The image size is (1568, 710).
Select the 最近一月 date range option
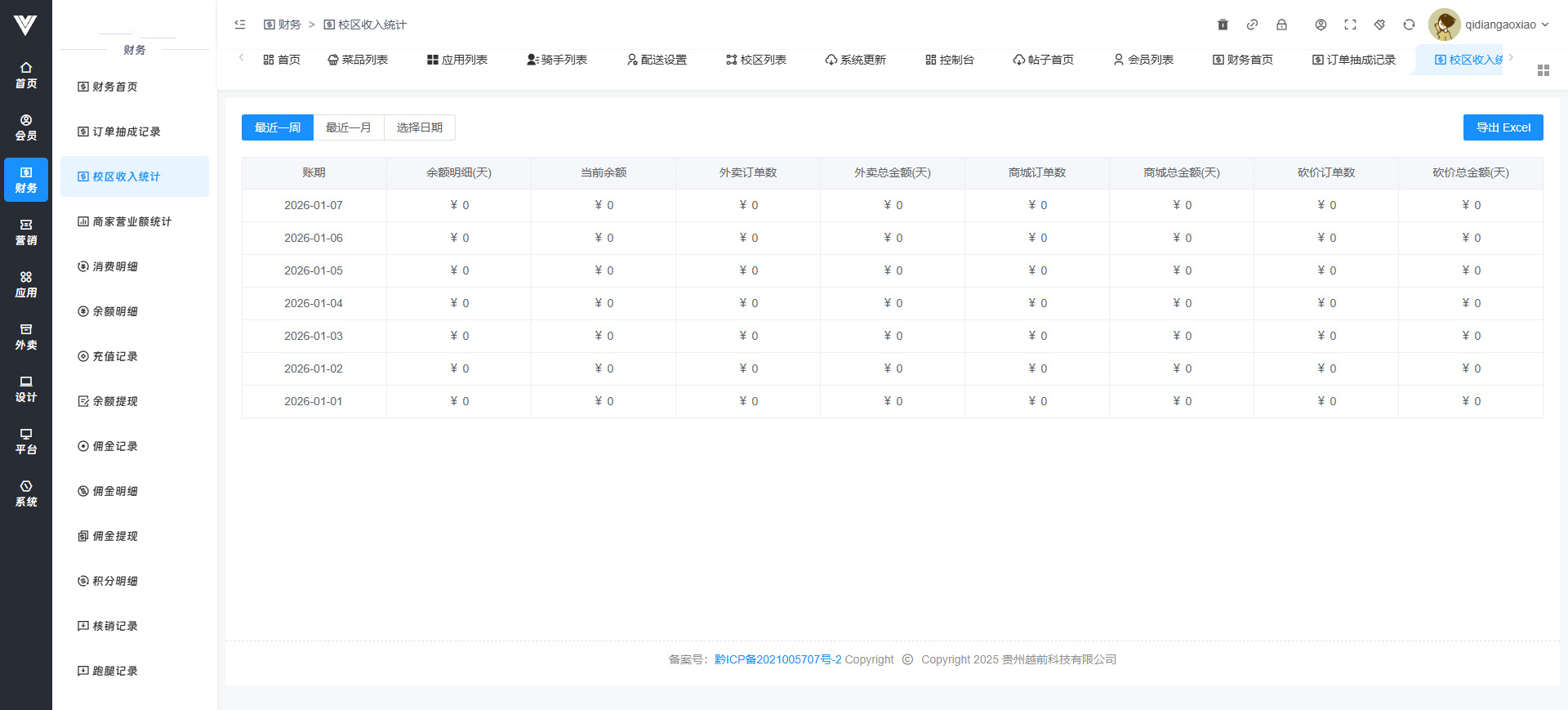tap(349, 127)
